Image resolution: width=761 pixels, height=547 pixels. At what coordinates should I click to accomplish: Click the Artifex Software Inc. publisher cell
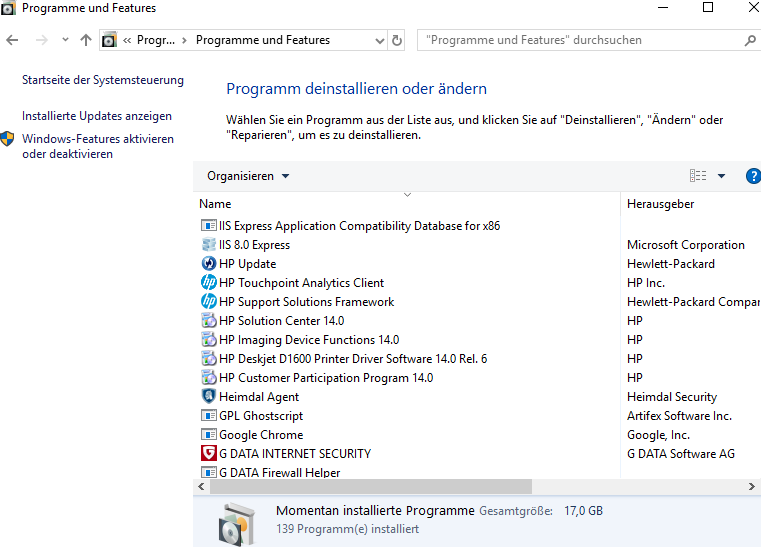679,415
